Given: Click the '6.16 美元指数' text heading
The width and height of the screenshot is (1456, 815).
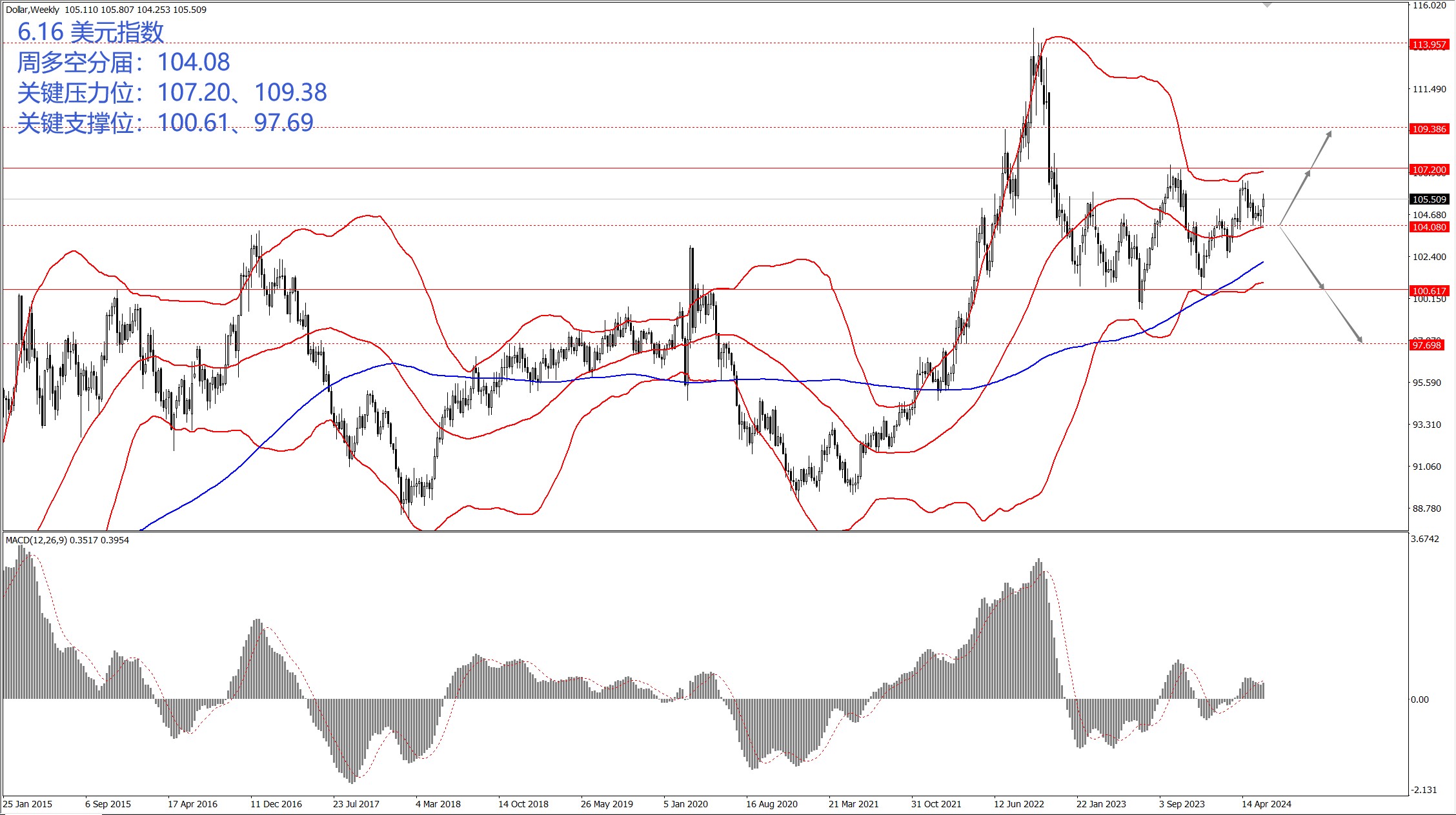Looking at the screenshot, I should 90,32.
